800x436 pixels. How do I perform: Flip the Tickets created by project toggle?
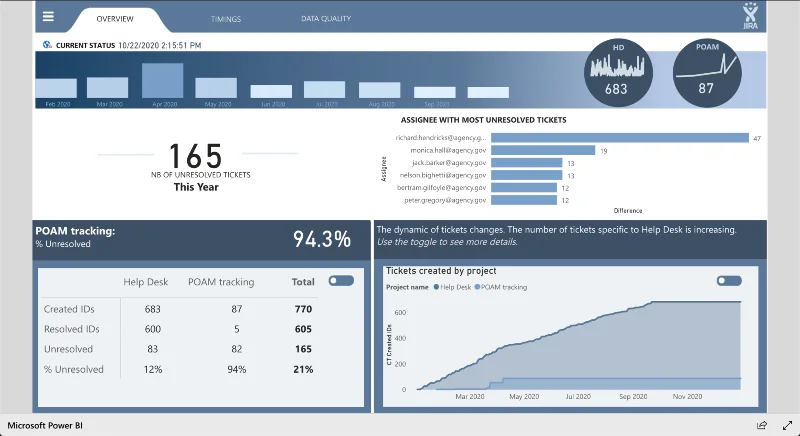tap(729, 280)
